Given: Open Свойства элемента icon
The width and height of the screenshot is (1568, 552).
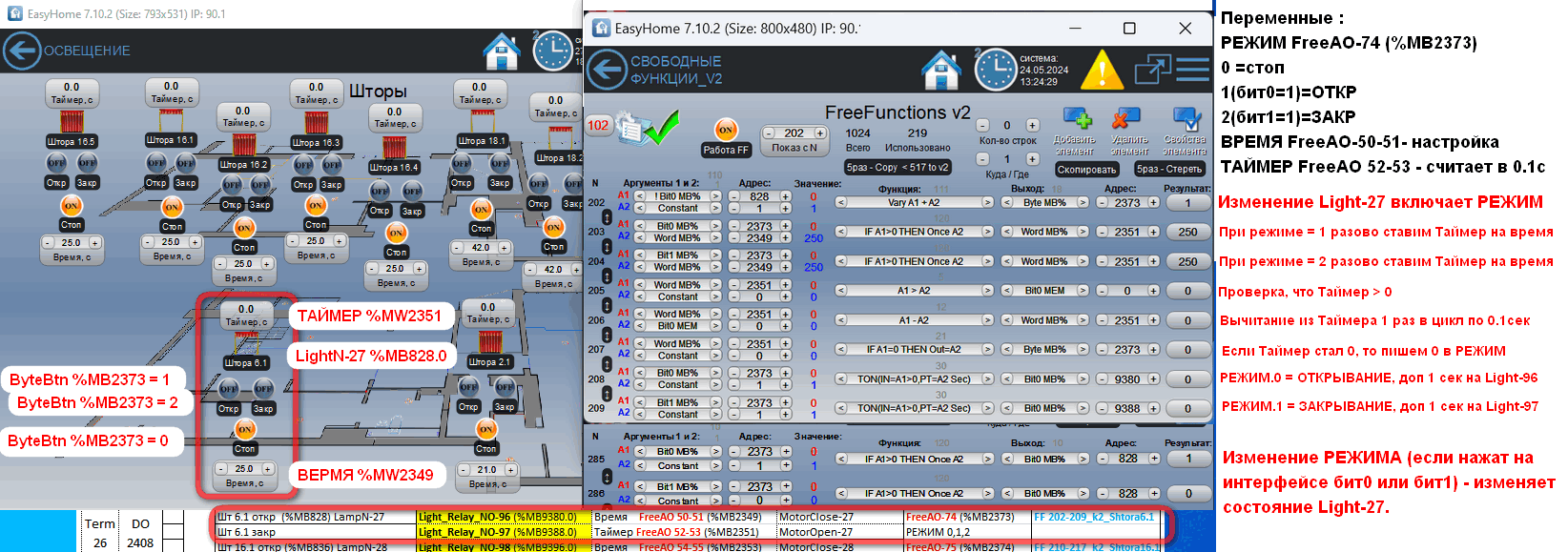Looking at the screenshot, I should [x=1186, y=120].
